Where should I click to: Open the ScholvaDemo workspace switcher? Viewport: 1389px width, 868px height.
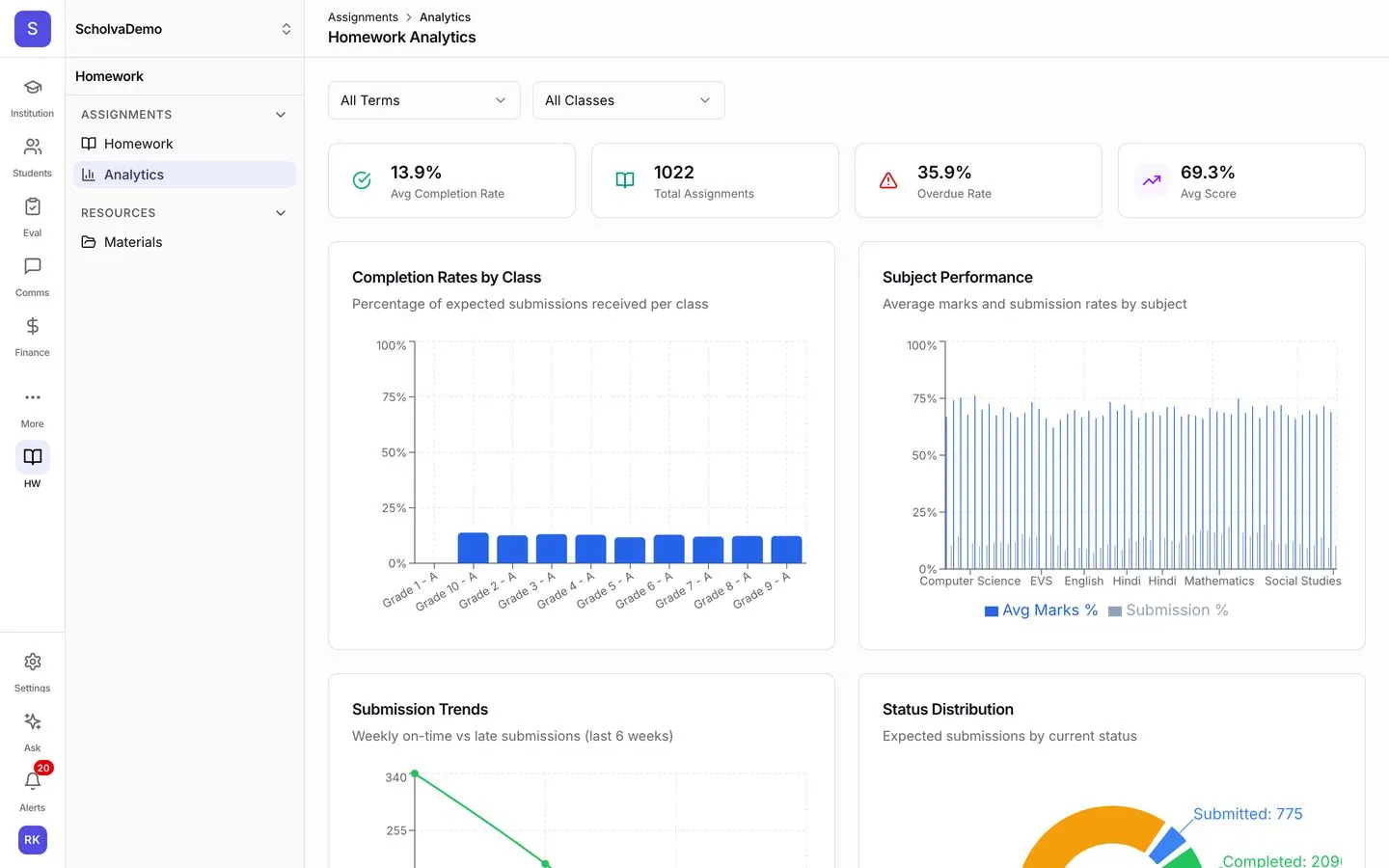pyautogui.click(x=184, y=29)
